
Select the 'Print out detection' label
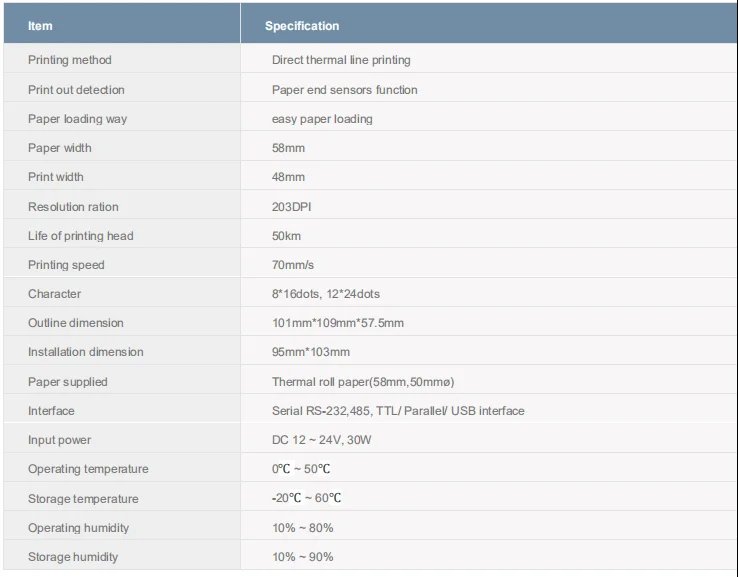(x=76, y=90)
